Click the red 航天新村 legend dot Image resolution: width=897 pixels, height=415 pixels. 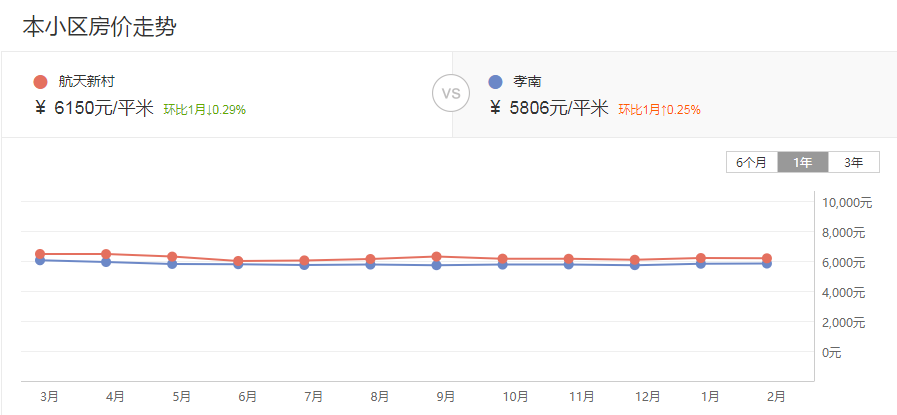tap(40, 82)
